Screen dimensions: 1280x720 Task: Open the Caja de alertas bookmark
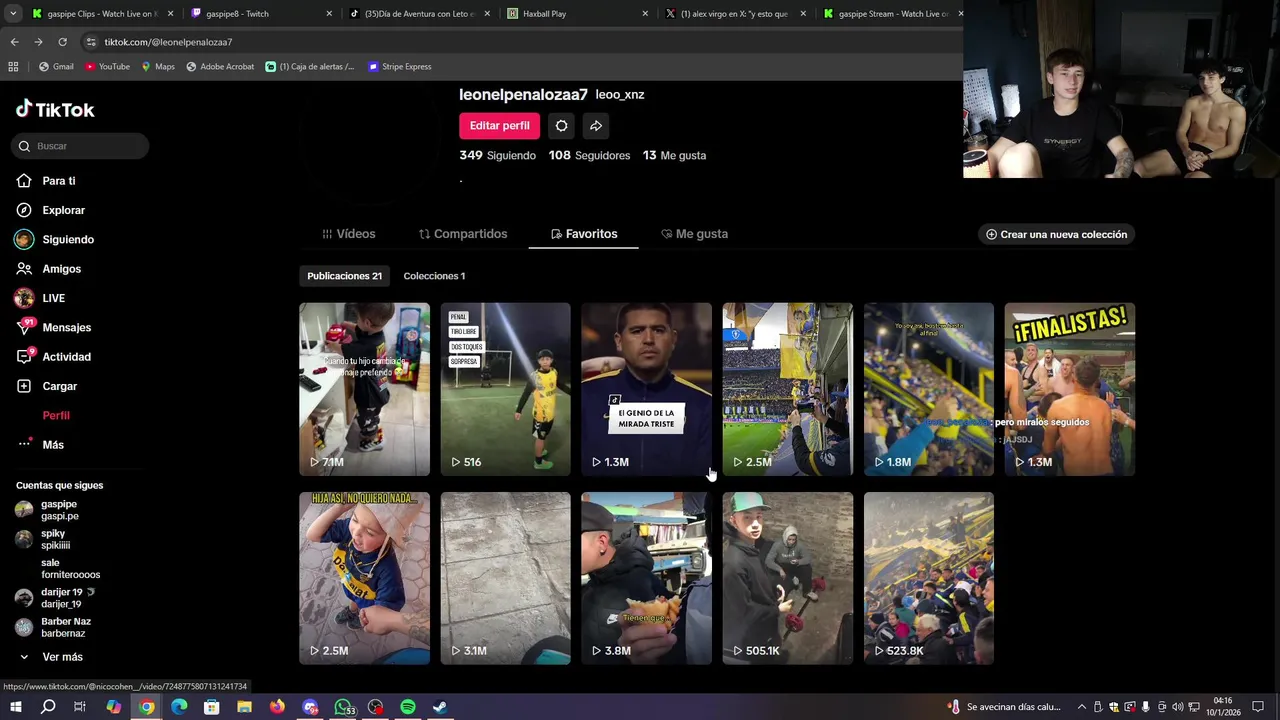pyautogui.click(x=310, y=67)
